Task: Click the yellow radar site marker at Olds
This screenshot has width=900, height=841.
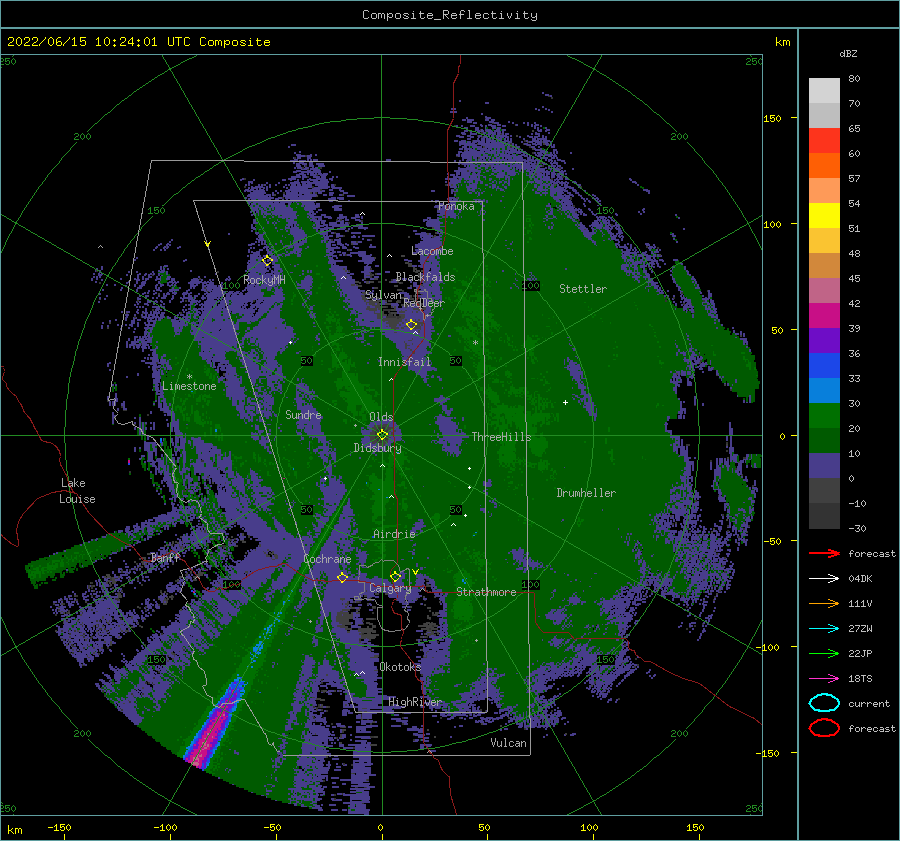Action: coord(382,435)
